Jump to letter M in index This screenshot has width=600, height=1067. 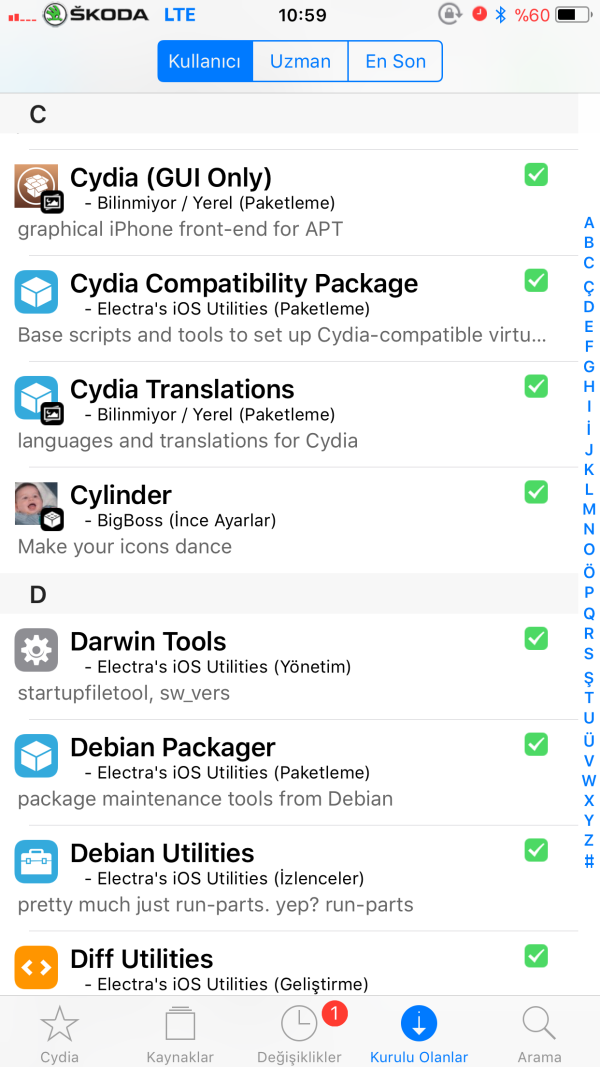click(x=589, y=509)
